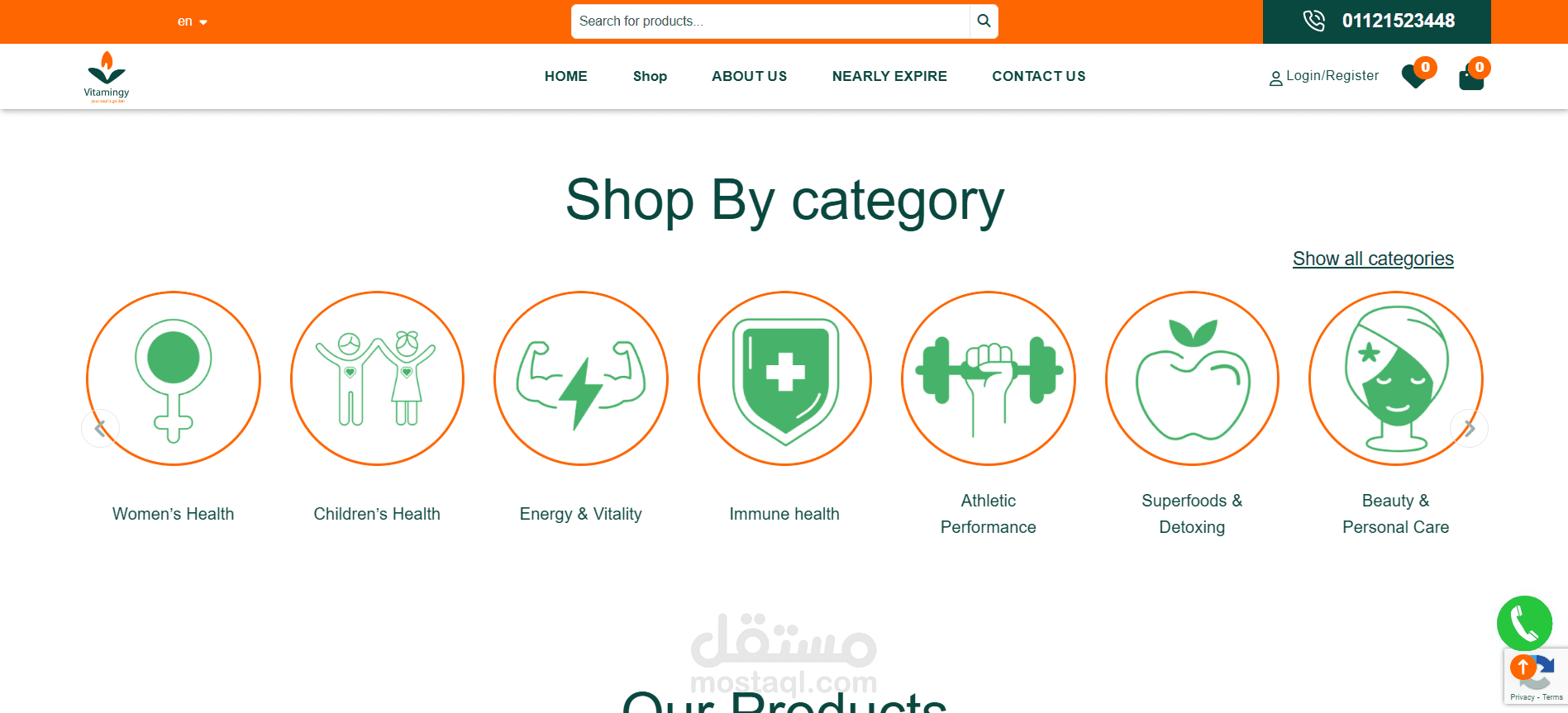
Task: Open the Energy & Vitality category icon
Action: click(x=581, y=378)
